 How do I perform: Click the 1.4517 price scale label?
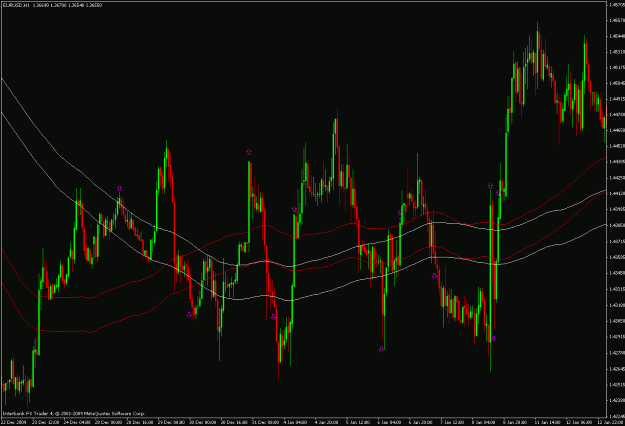pos(617,67)
